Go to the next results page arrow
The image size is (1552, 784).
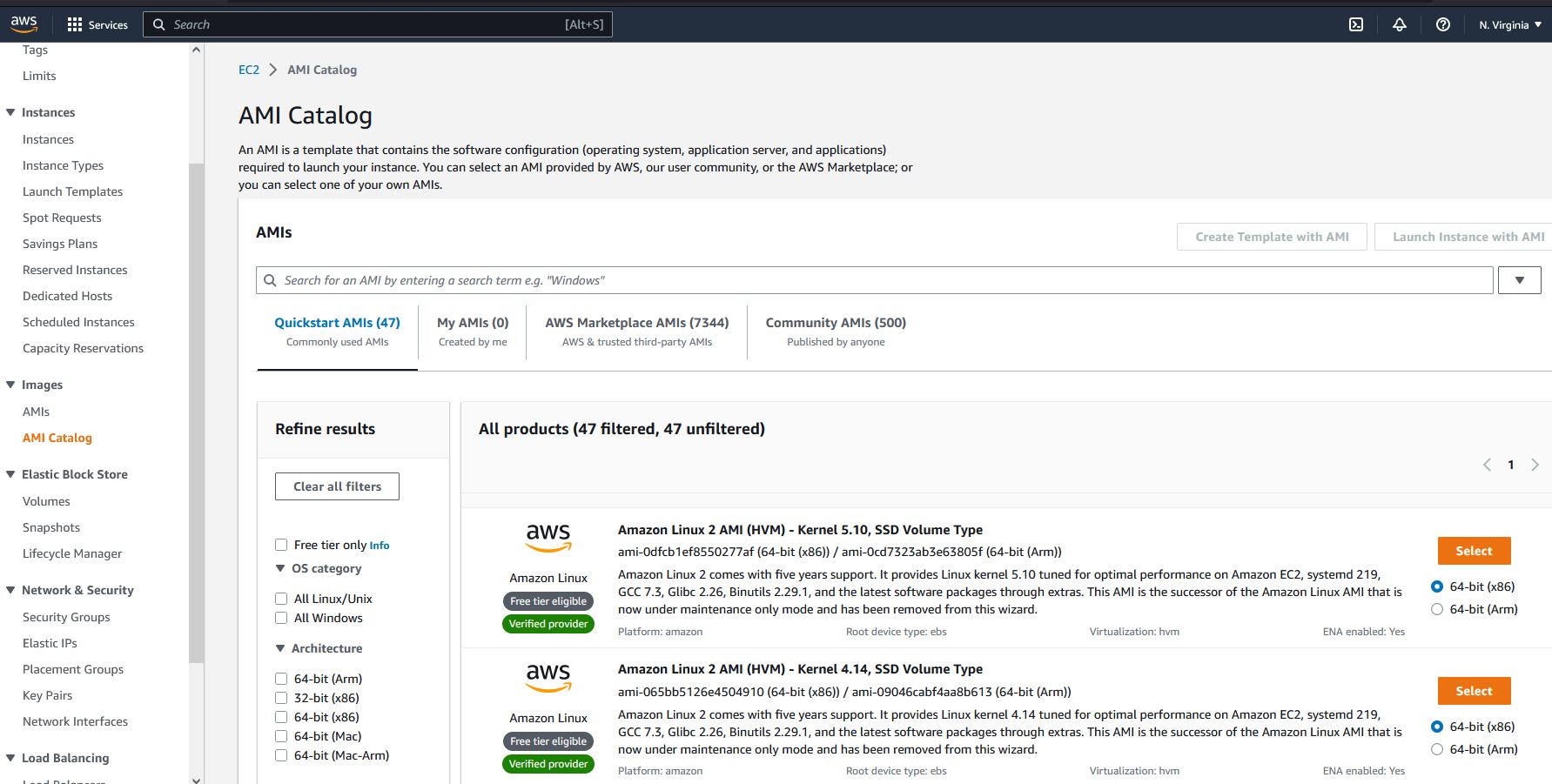click(1535, 465)
